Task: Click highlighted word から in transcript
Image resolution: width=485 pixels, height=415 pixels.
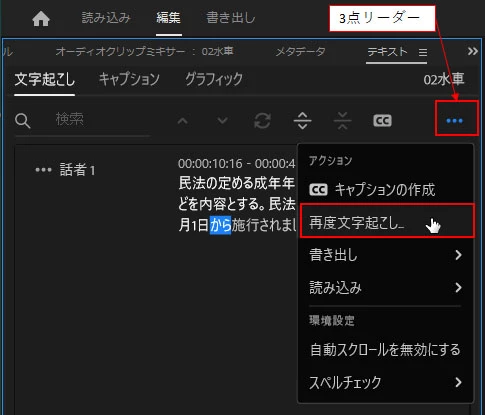Action: (x=220, y=225)
